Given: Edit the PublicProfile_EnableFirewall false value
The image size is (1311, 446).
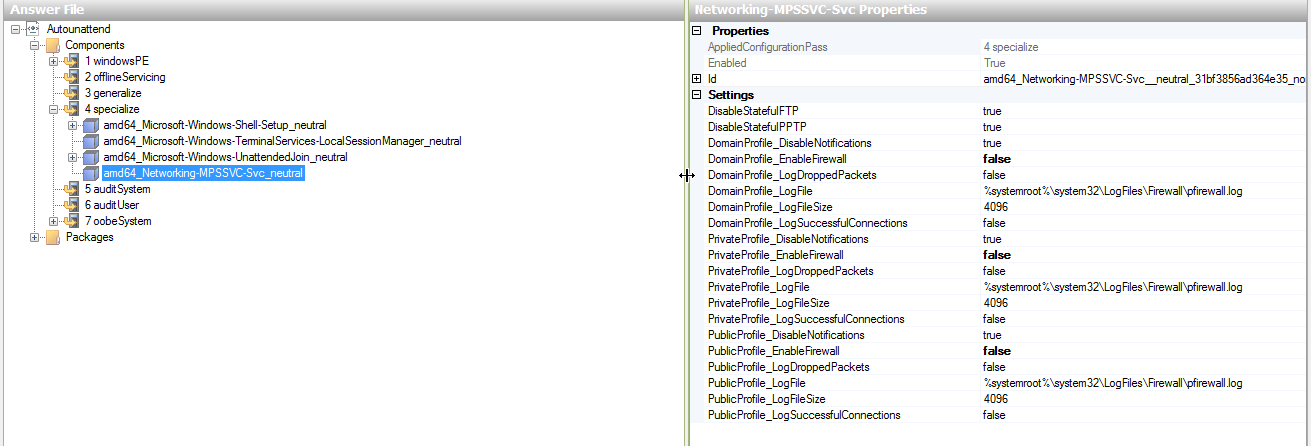Looking at the screenshot, I should (996, 351).
